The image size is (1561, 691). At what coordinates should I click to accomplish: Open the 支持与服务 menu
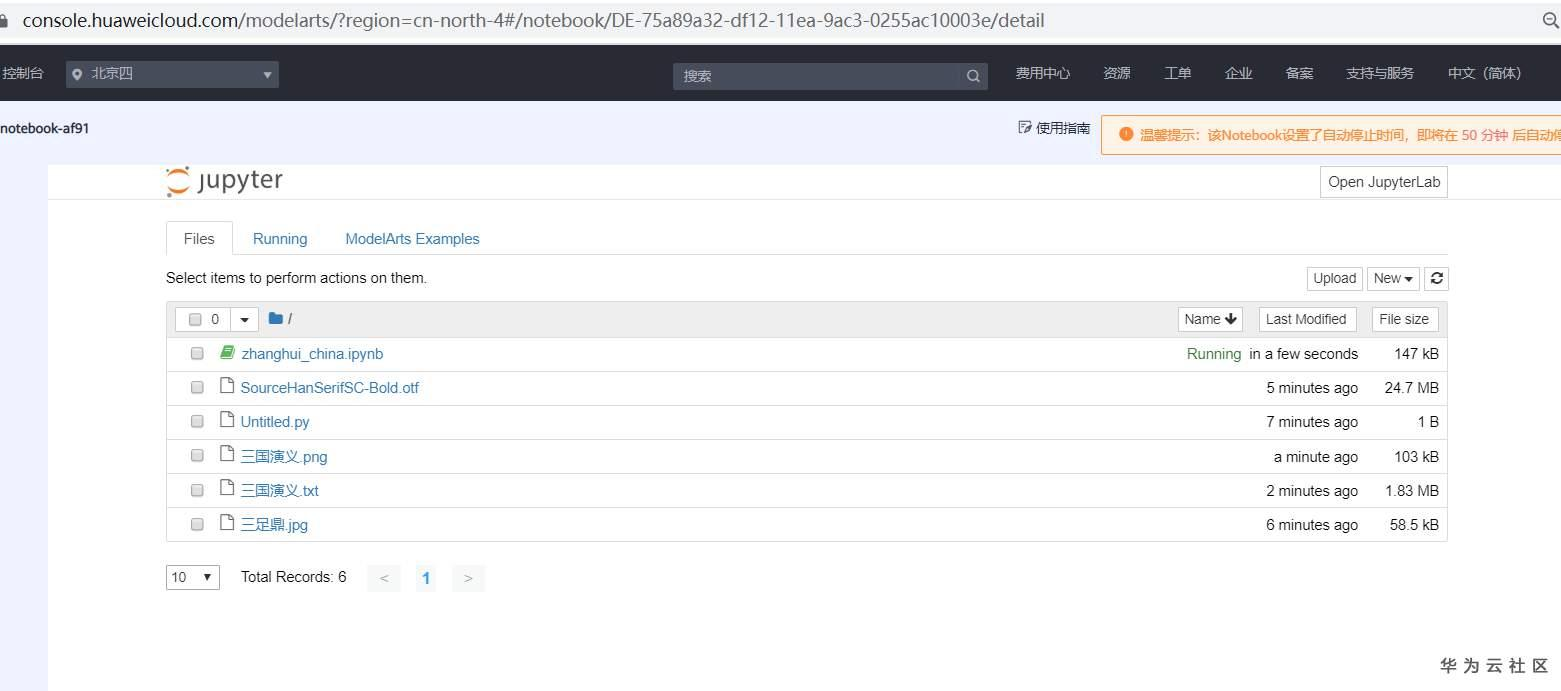(x=1380, y=73)
